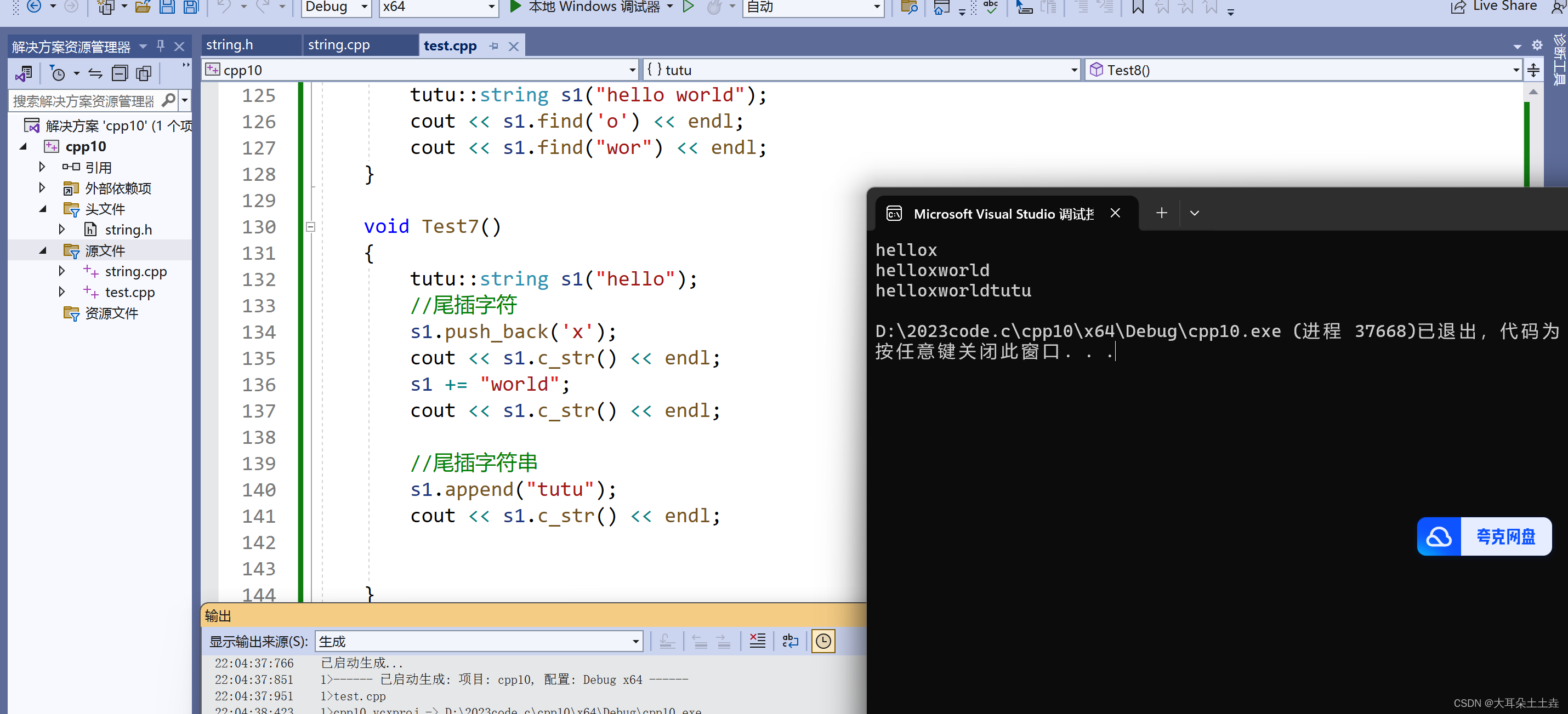Toggle timestamps clock button in output panel

tap(823, 641)
